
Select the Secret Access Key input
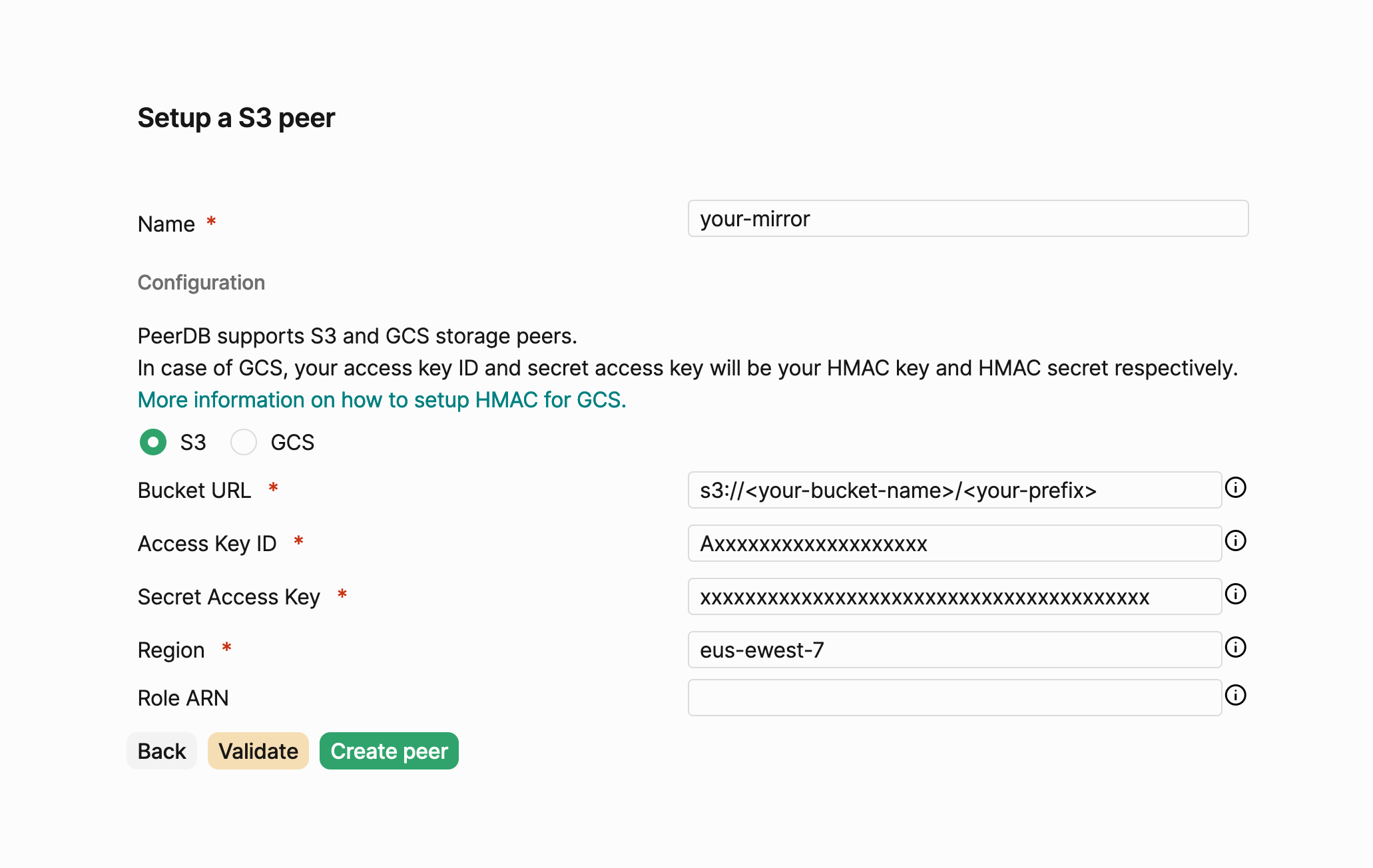(955, 596)
